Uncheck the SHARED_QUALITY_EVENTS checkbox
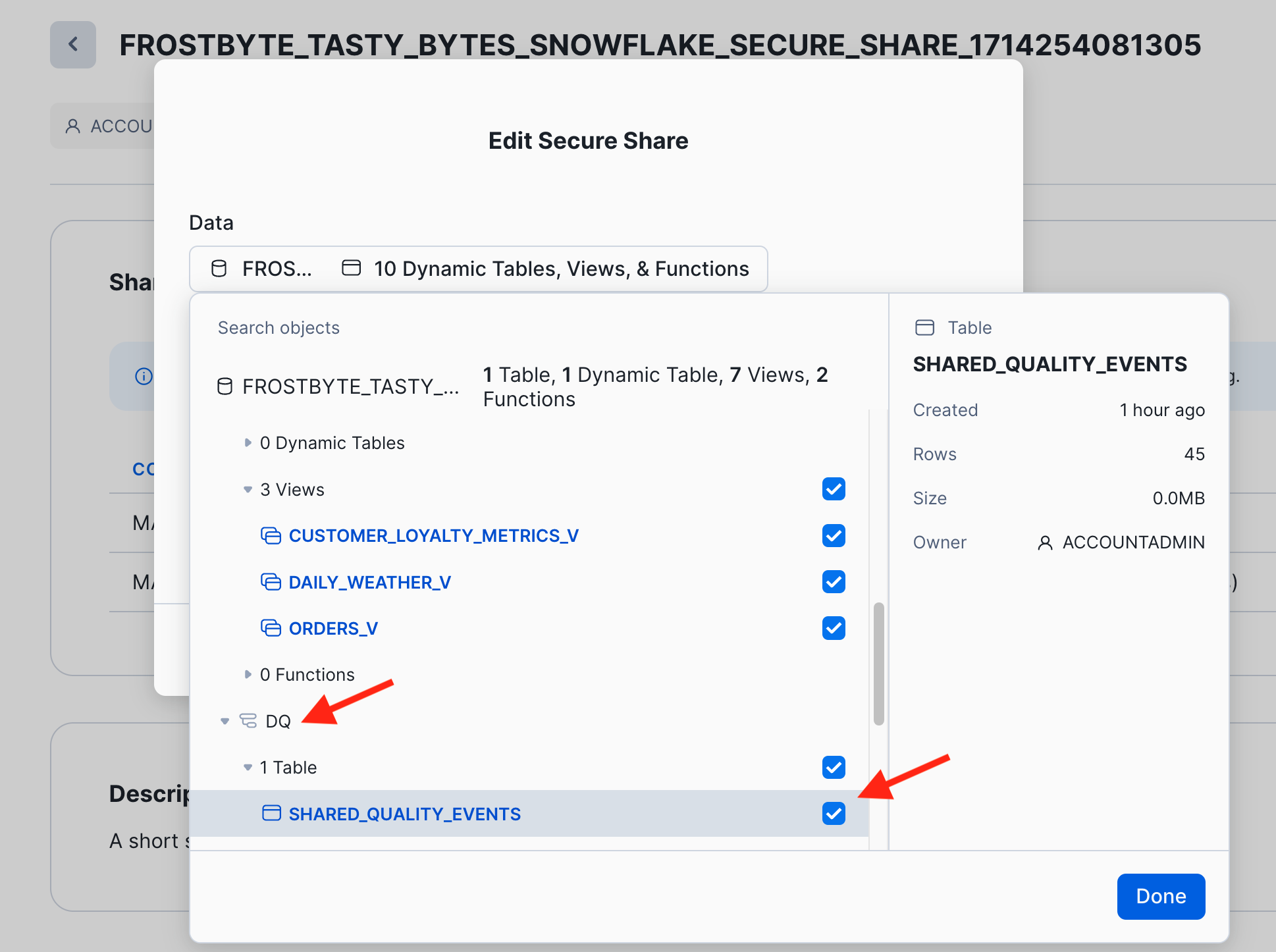Image resolution: width=1276 pixels, height=952 pixels. pyautogui.click(x=834, y=814)
